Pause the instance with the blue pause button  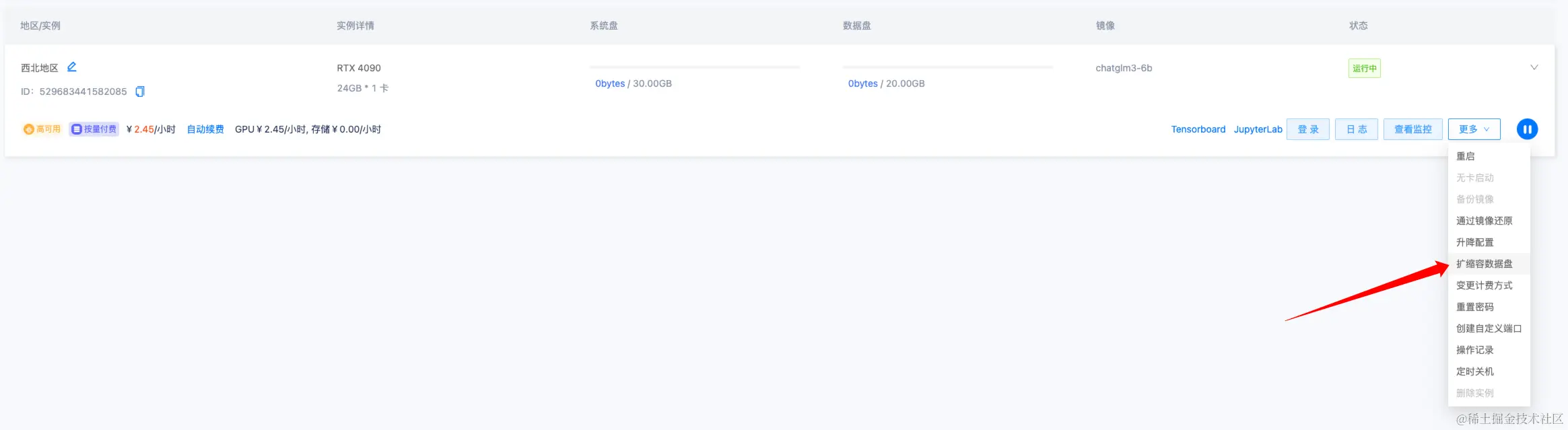(x=1527, y=129)
